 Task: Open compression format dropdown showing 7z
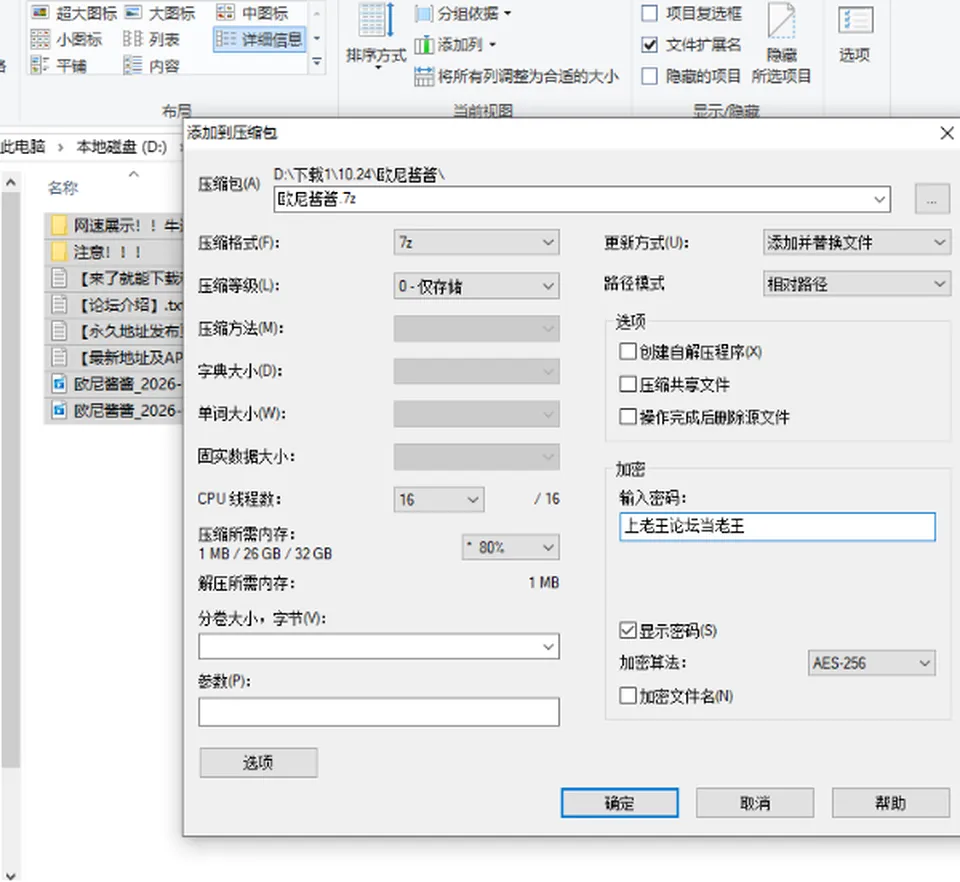pyautogui.click(x=476, y=243)
